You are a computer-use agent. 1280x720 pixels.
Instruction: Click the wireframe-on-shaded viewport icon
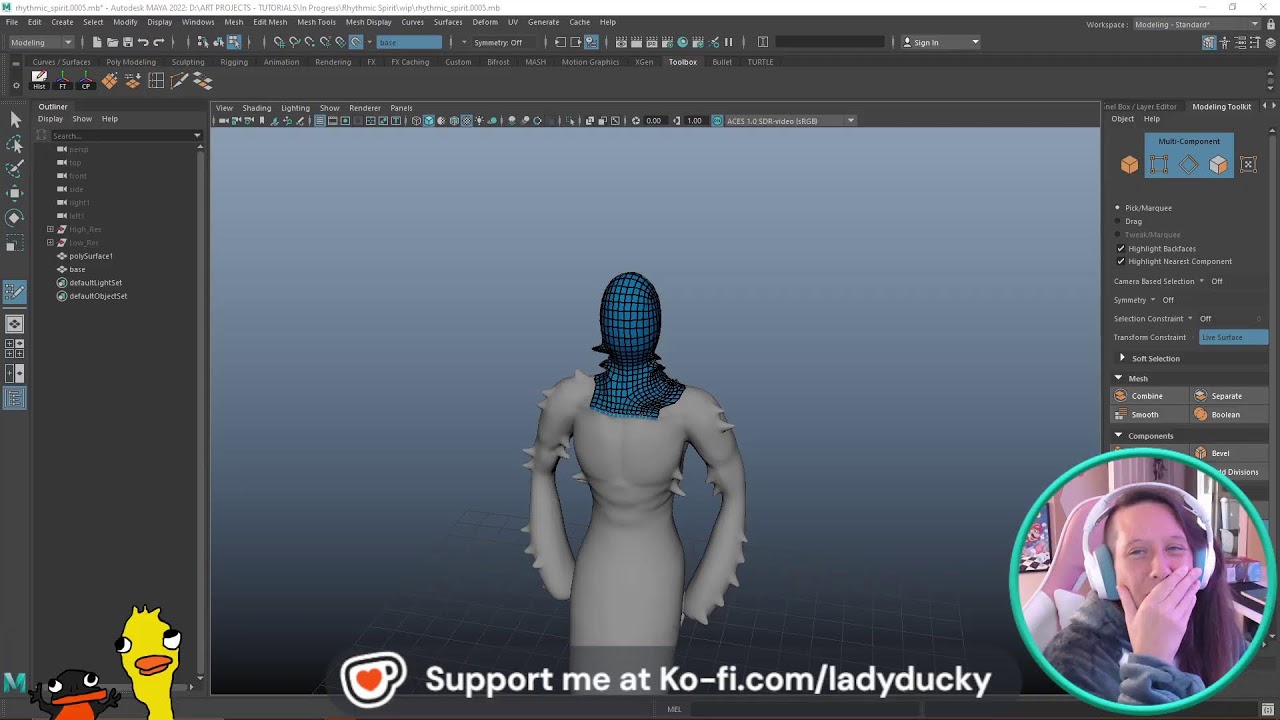(454, 121)
